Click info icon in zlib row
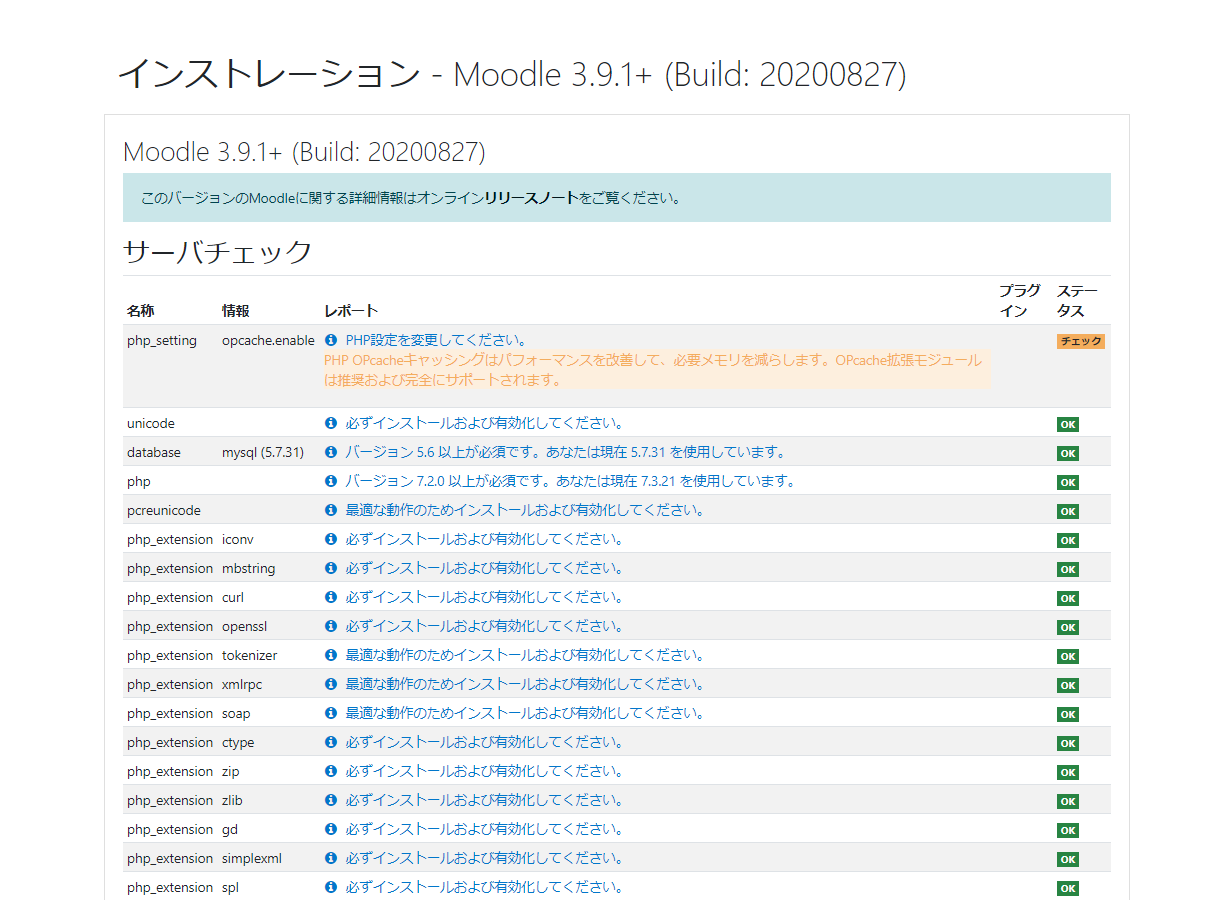This screenshot has width=1215, height=900. 331,800
